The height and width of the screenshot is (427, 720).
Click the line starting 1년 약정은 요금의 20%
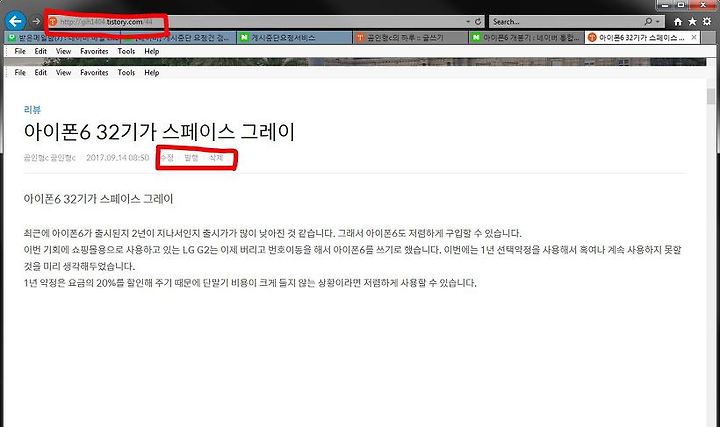(x=250, y=283)
